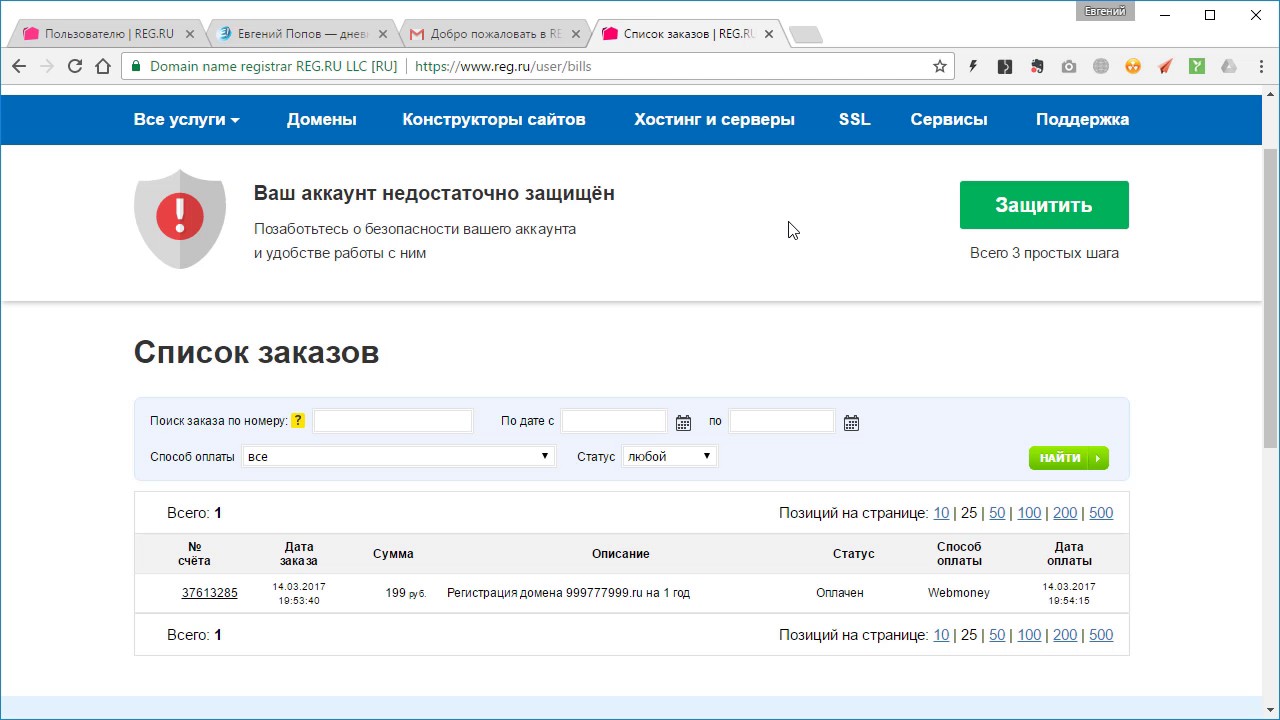
Task: Close the 'Пользователю | REG.RU' tab
Action: click(x=190, y=34)
